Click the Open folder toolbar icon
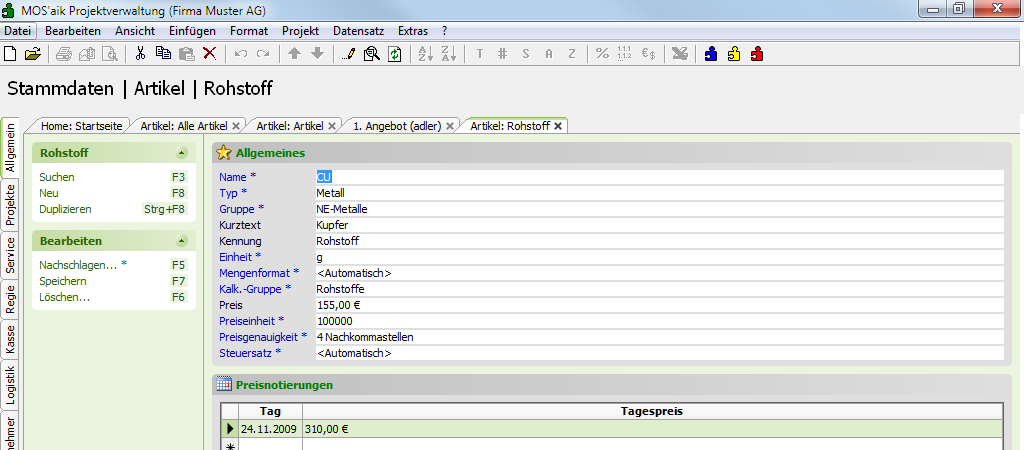The height and width of the screenshot is (450, 1024). 33,54
